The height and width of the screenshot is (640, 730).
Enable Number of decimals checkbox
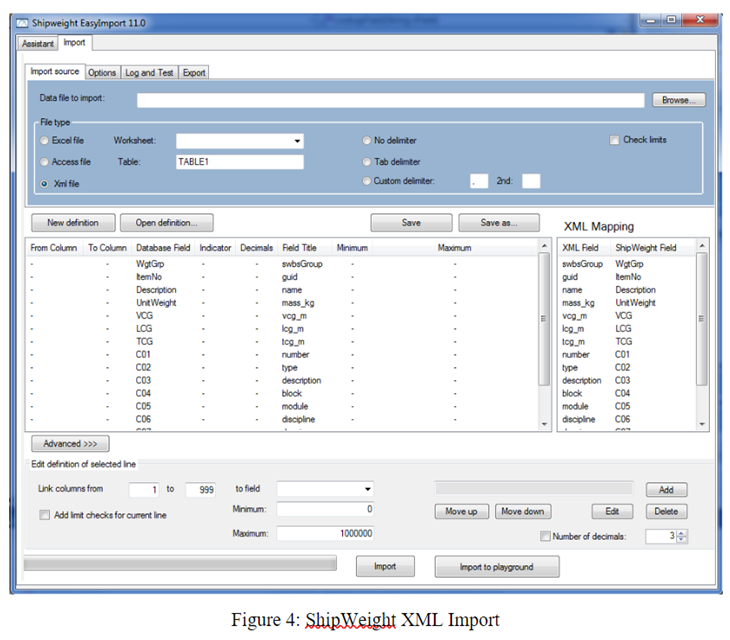tap(545, 537)
